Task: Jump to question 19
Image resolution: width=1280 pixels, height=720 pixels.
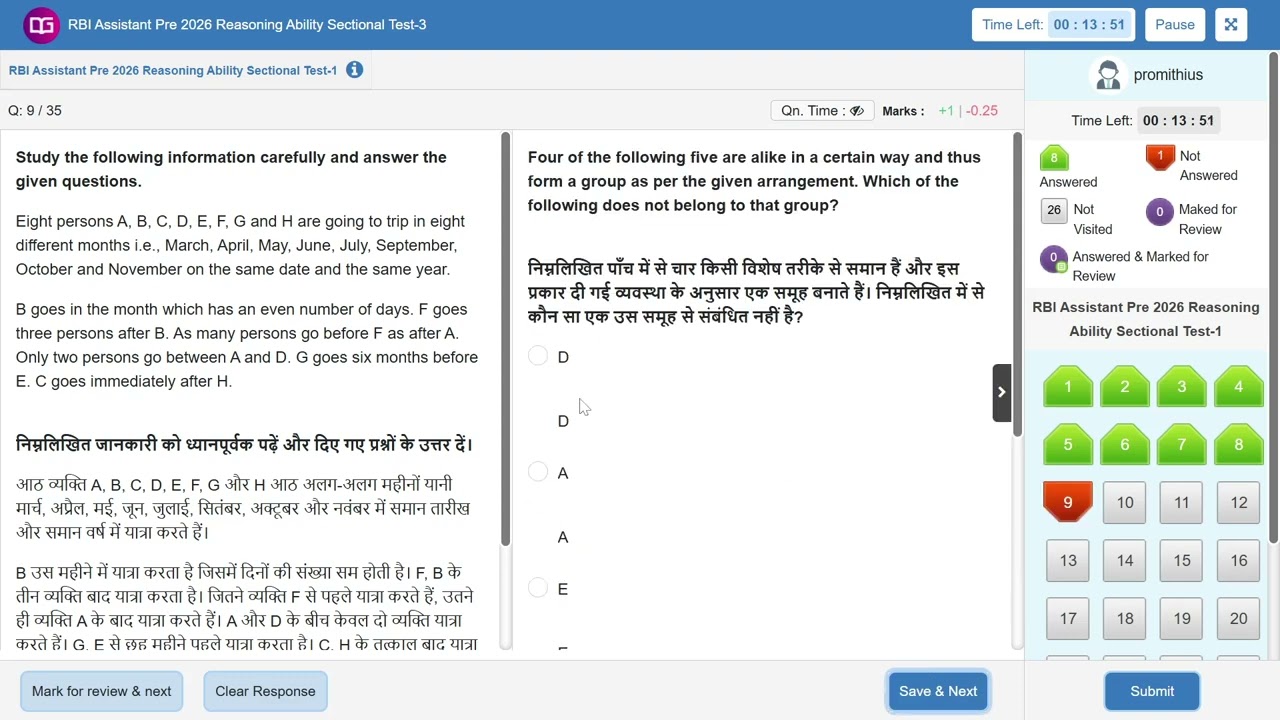Action: click(1182, 619)
